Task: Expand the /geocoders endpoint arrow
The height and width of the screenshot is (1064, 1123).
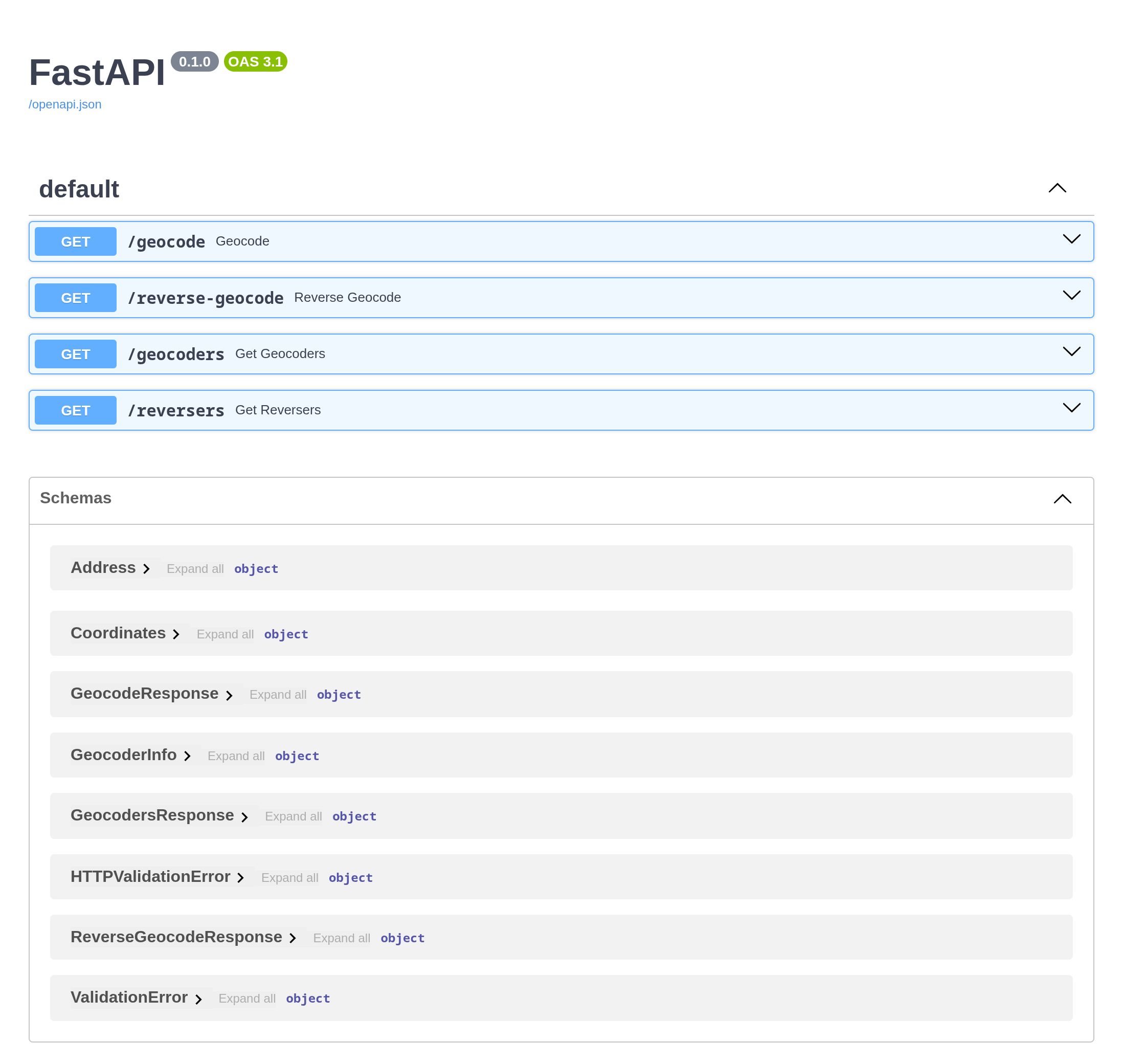Action: click(1071, 351)
